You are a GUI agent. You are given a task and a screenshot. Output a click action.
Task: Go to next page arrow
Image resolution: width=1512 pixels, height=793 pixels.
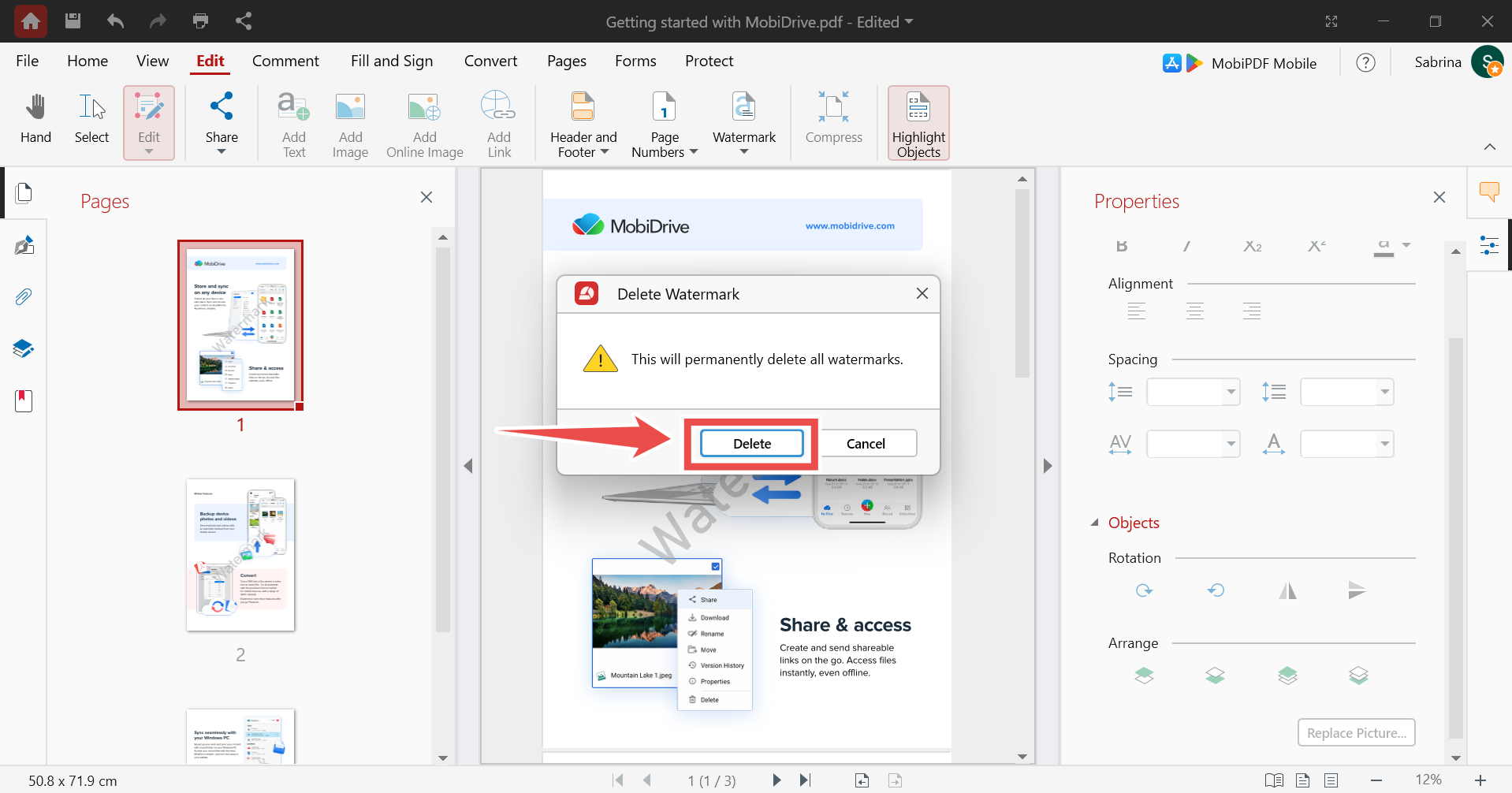point(776,780)
